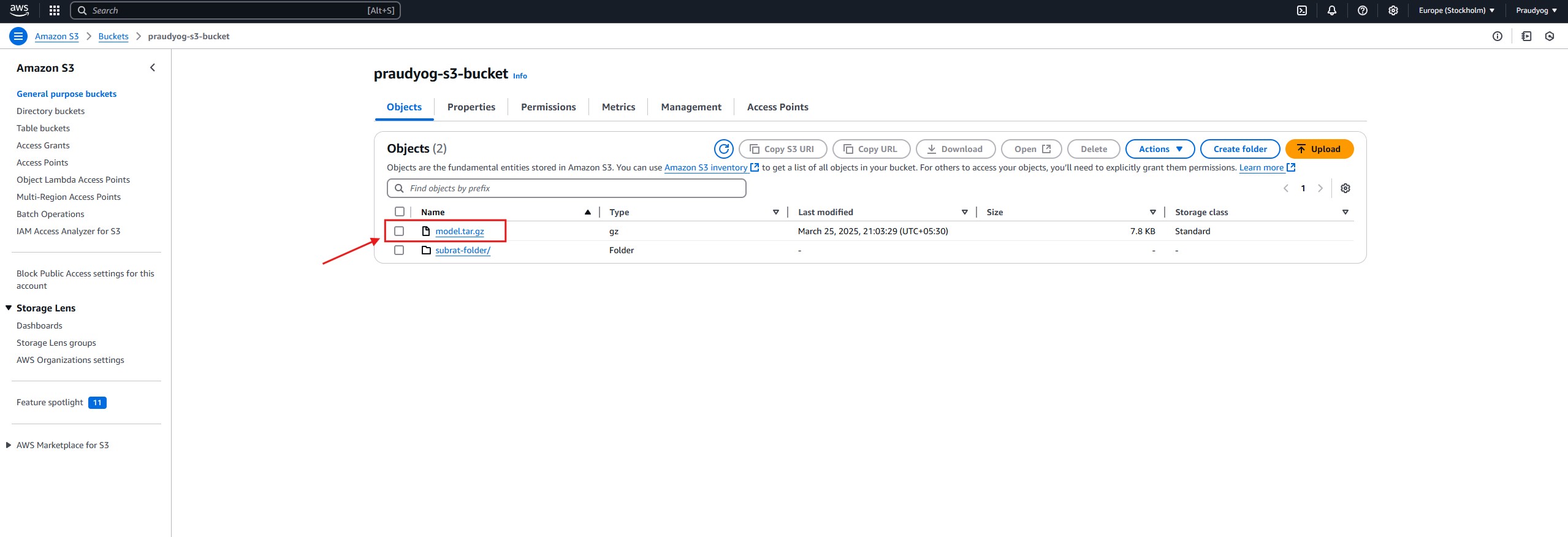Open settings gear in top navigation bar
The width and height of the screenshot is (1568, 537).
[x=1393, y=10]
